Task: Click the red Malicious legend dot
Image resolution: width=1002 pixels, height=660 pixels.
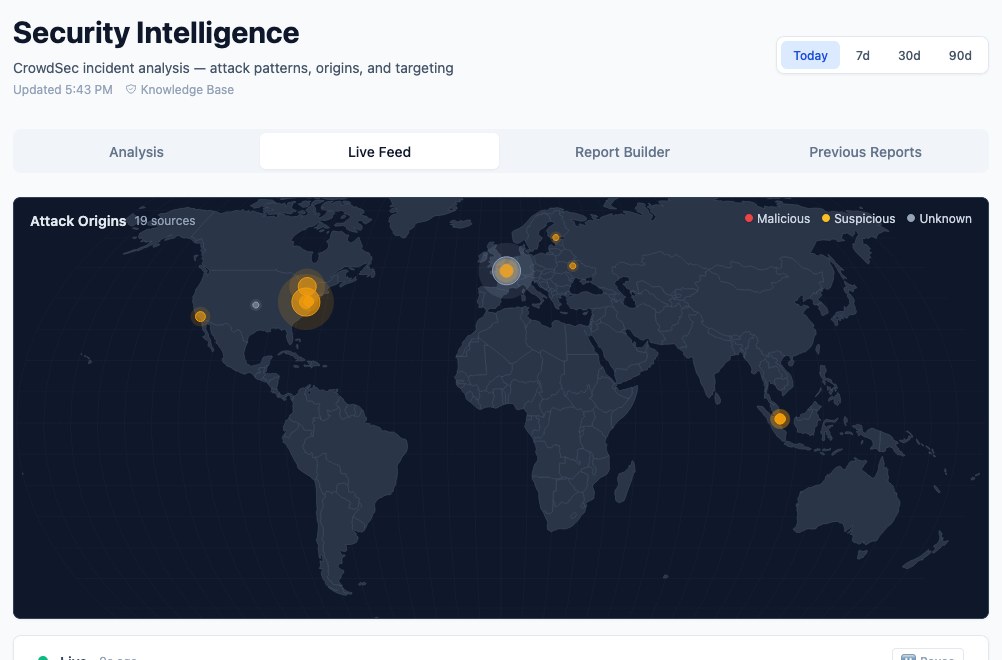Action: point(749,219)
